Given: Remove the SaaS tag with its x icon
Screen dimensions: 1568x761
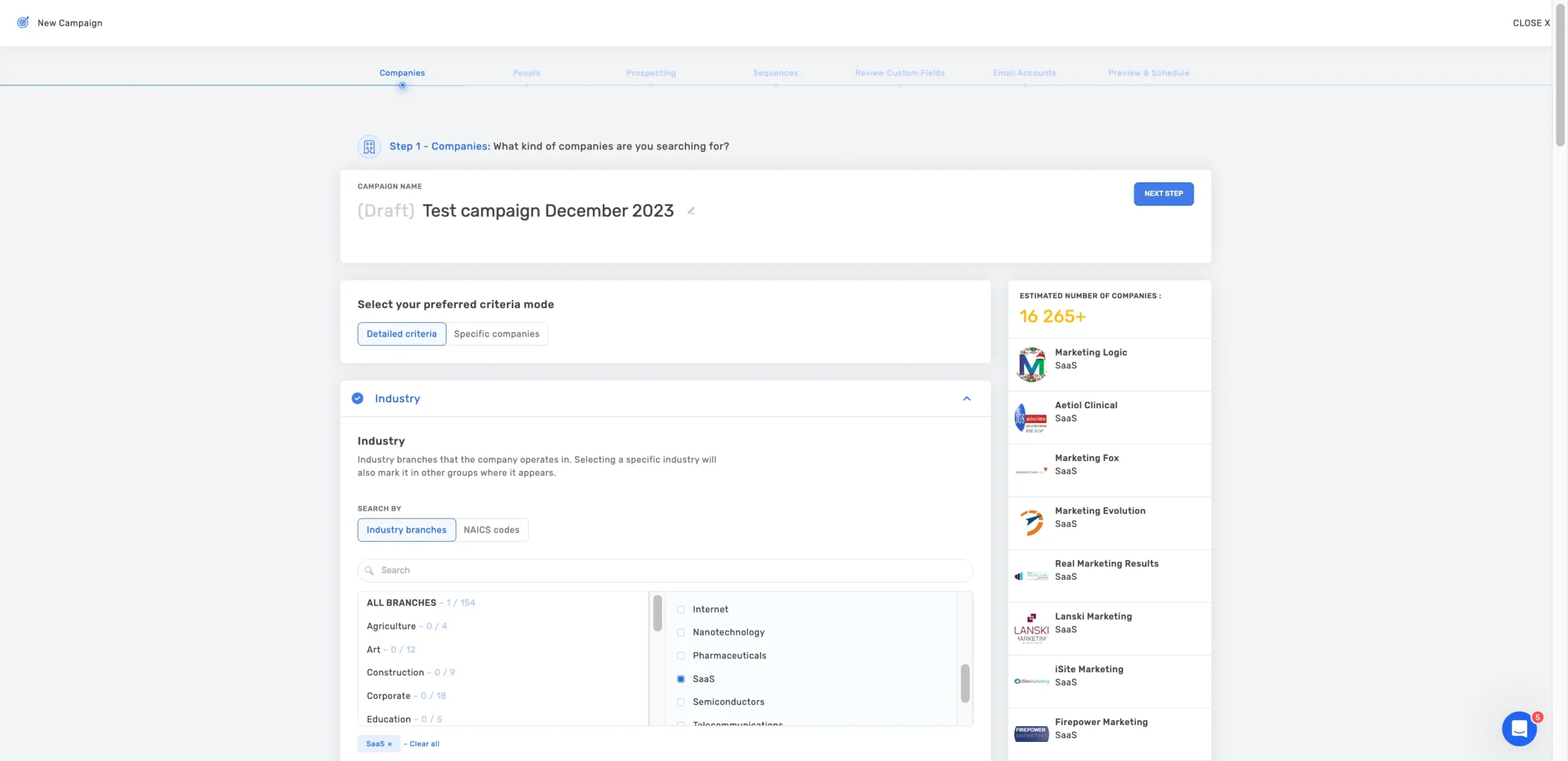Looking at the screenshot, I should point(390,744).
